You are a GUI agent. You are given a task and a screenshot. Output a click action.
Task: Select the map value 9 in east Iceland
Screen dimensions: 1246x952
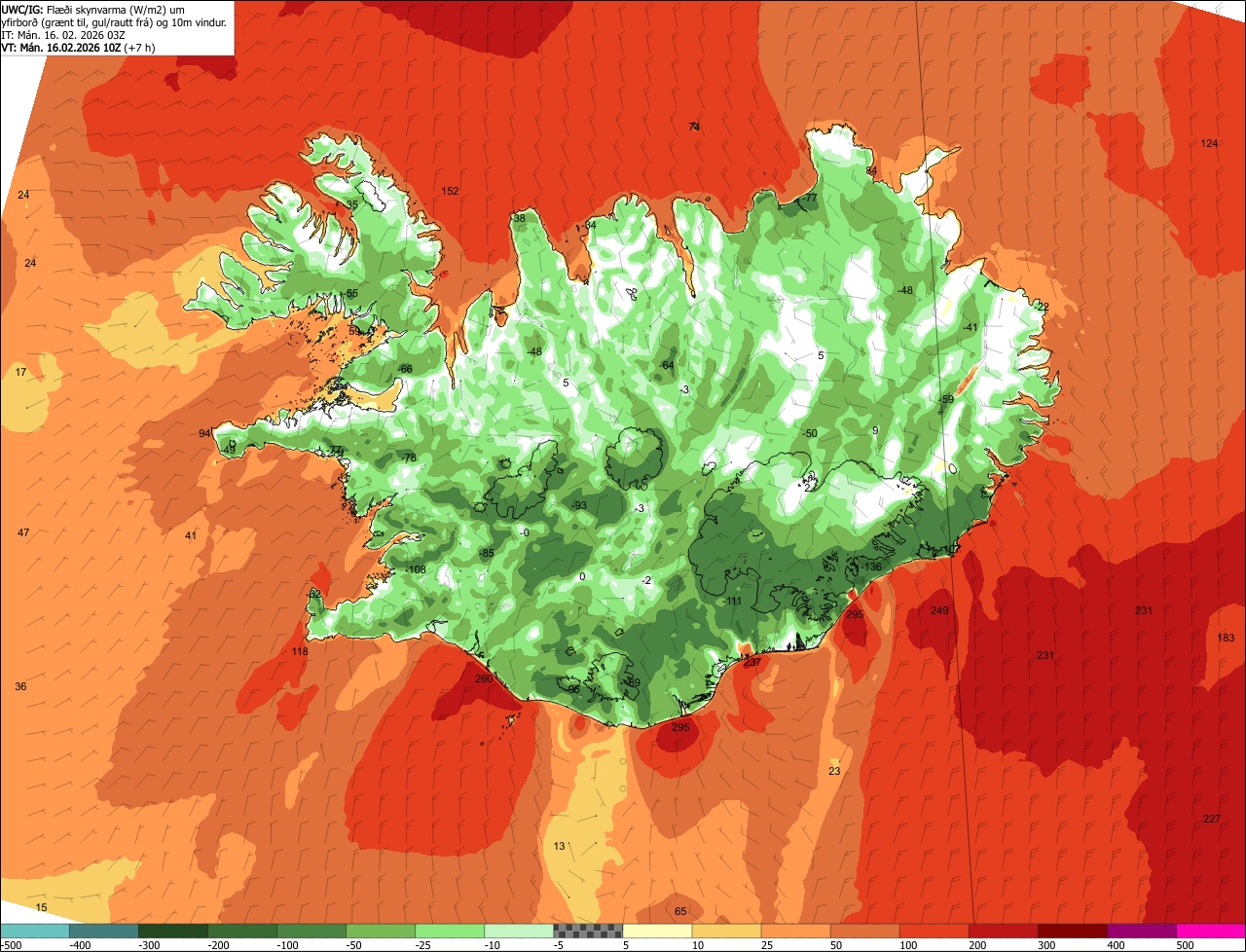point(875,430)
